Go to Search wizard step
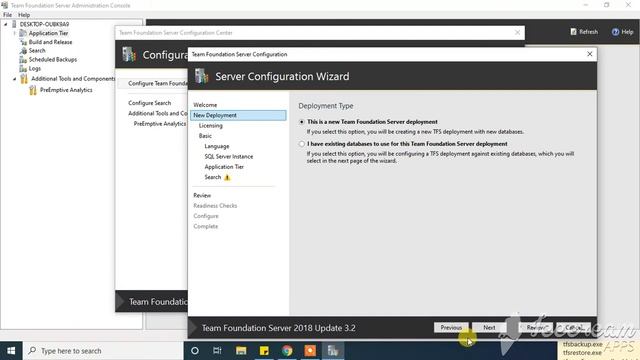This screenshot has width=640, height=360. [x=213, y=177]
